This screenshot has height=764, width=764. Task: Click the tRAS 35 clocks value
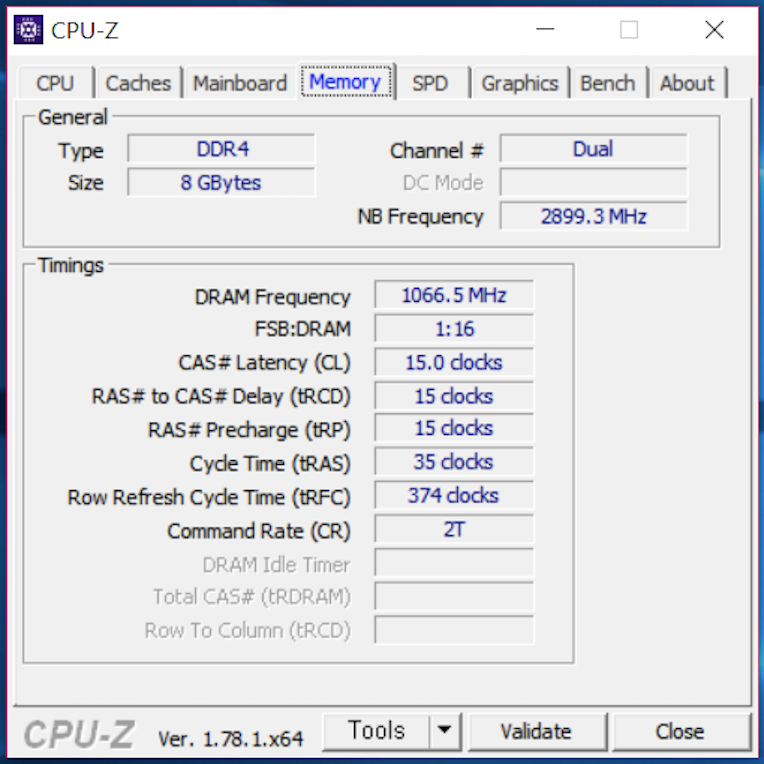454,461
